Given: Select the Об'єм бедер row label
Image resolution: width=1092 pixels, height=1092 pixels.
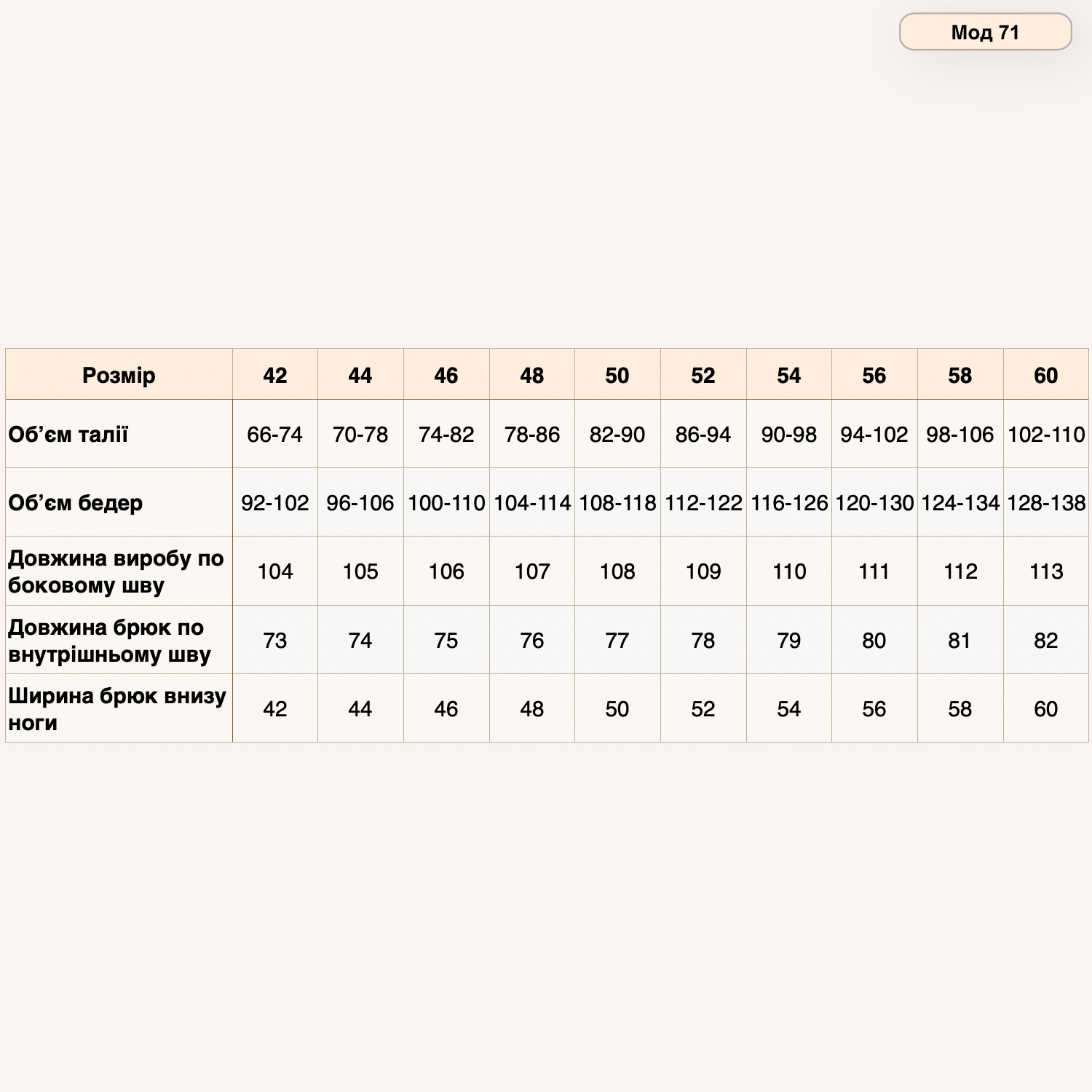Looking at the screenshot, I should click(x=119, y=502).
